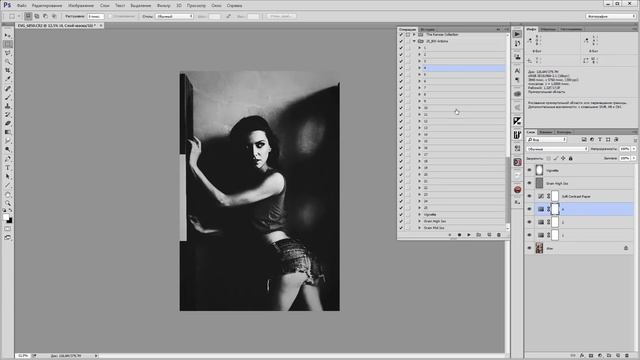The image size is (640, 360).
Task: Open layer Fill slider arrow
Action: point(633,158)
